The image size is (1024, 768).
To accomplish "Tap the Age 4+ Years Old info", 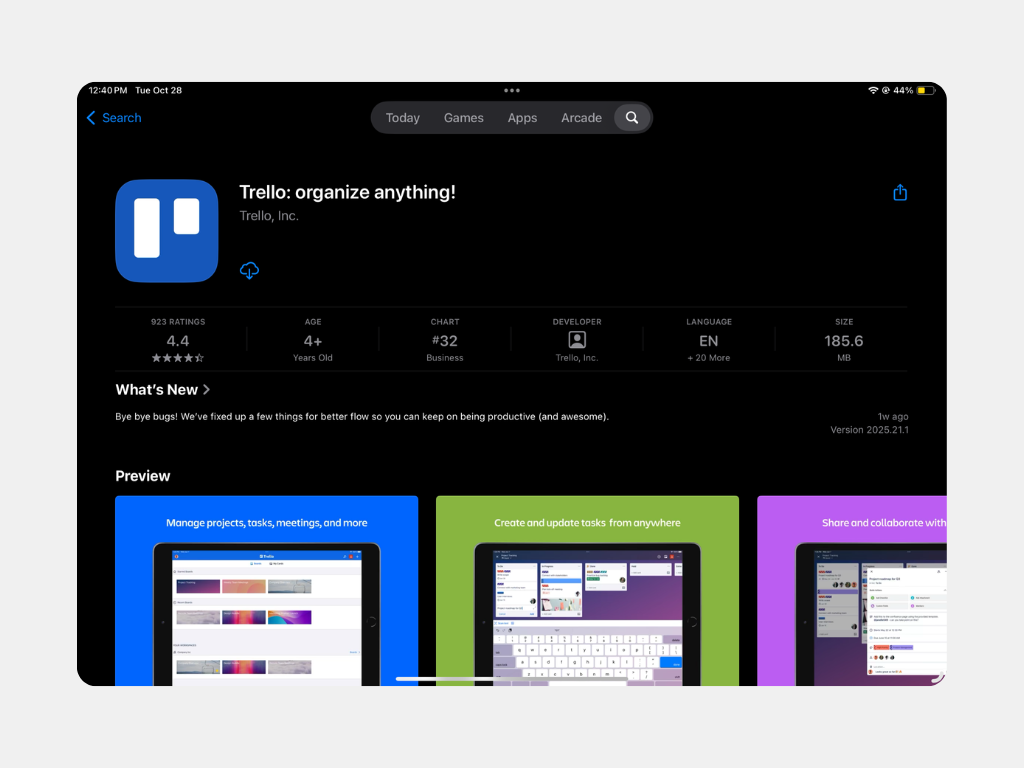I will pyautogui.click(x=313, y=340).
